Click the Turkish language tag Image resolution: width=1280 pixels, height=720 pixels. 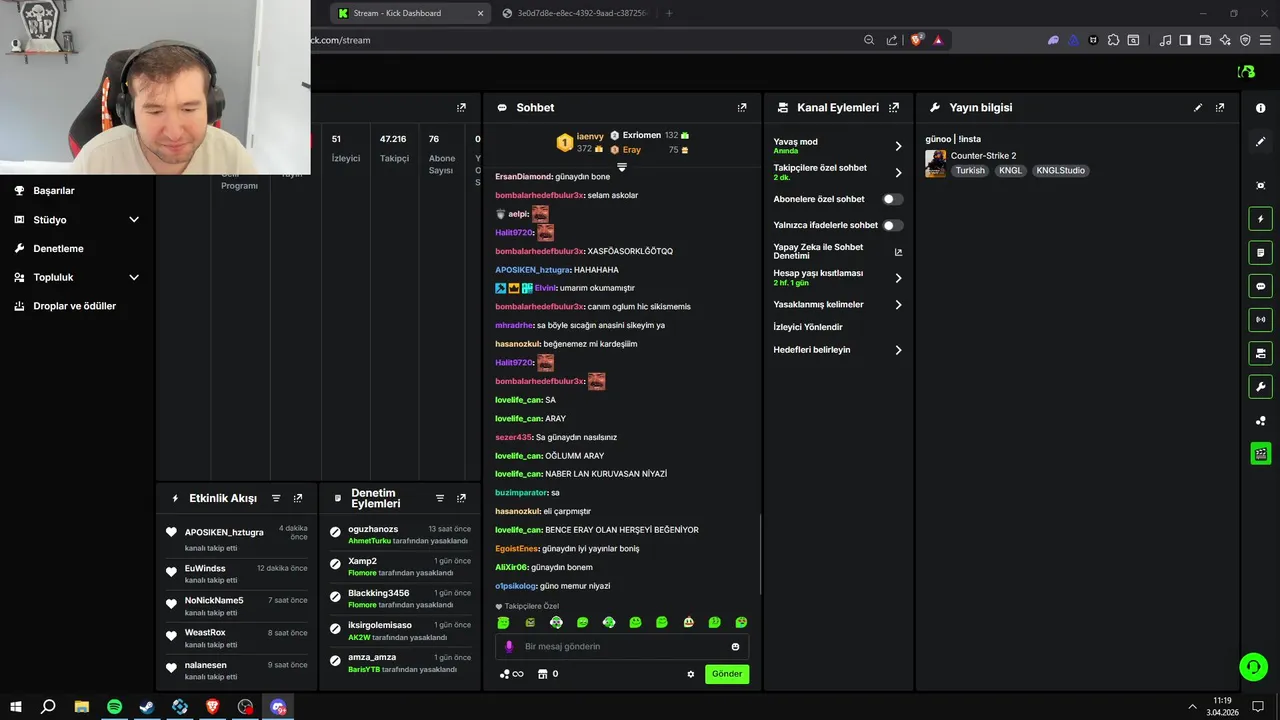click(970, 171)
